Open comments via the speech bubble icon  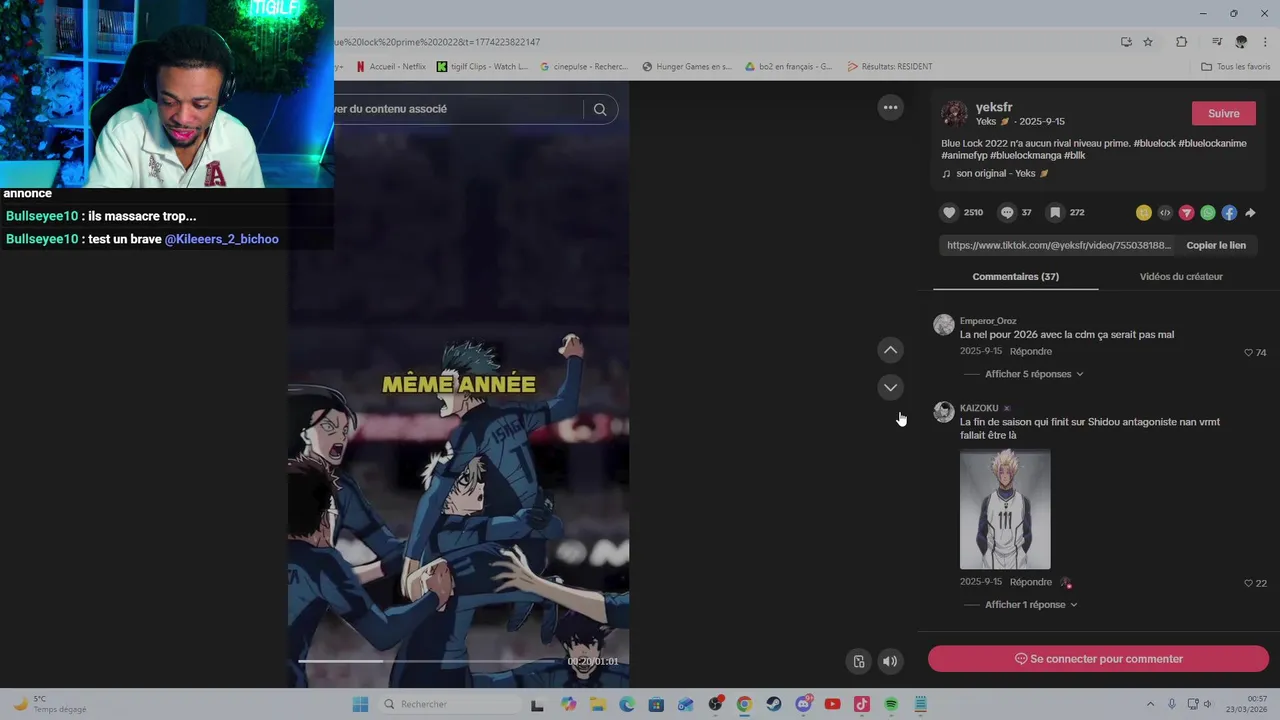[1007, 212]
